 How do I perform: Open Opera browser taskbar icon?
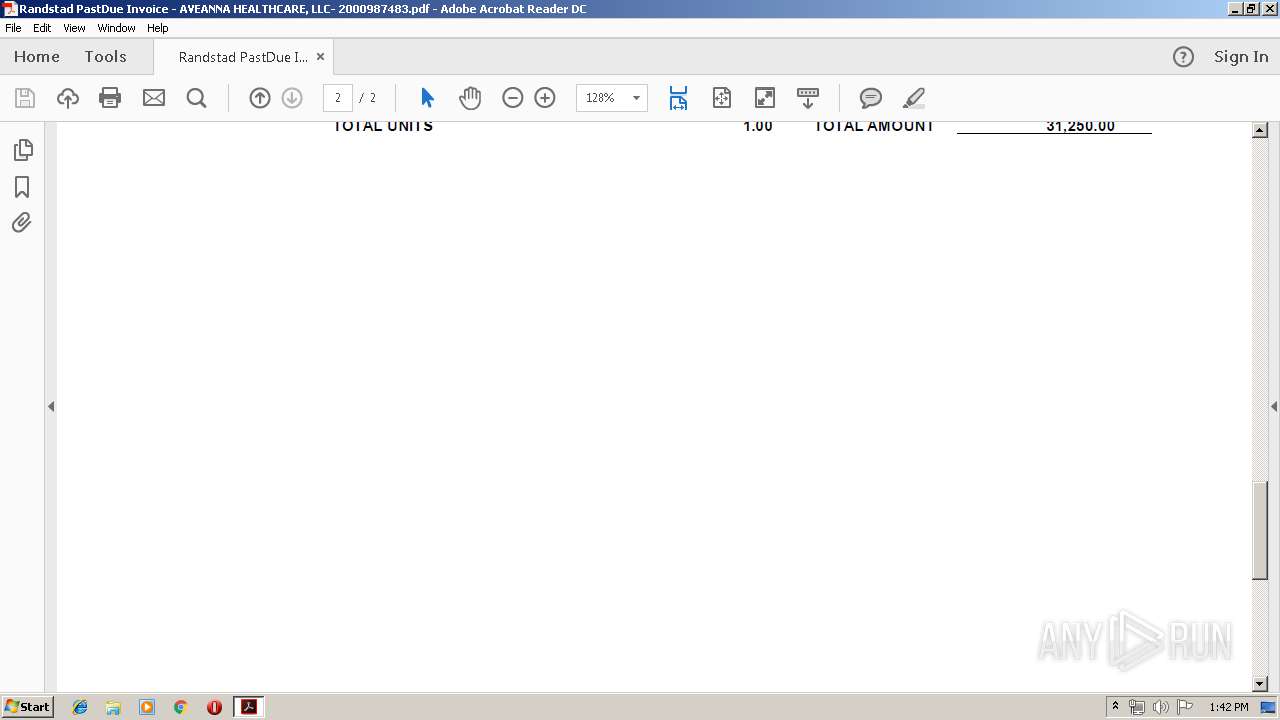coord(214,707)
